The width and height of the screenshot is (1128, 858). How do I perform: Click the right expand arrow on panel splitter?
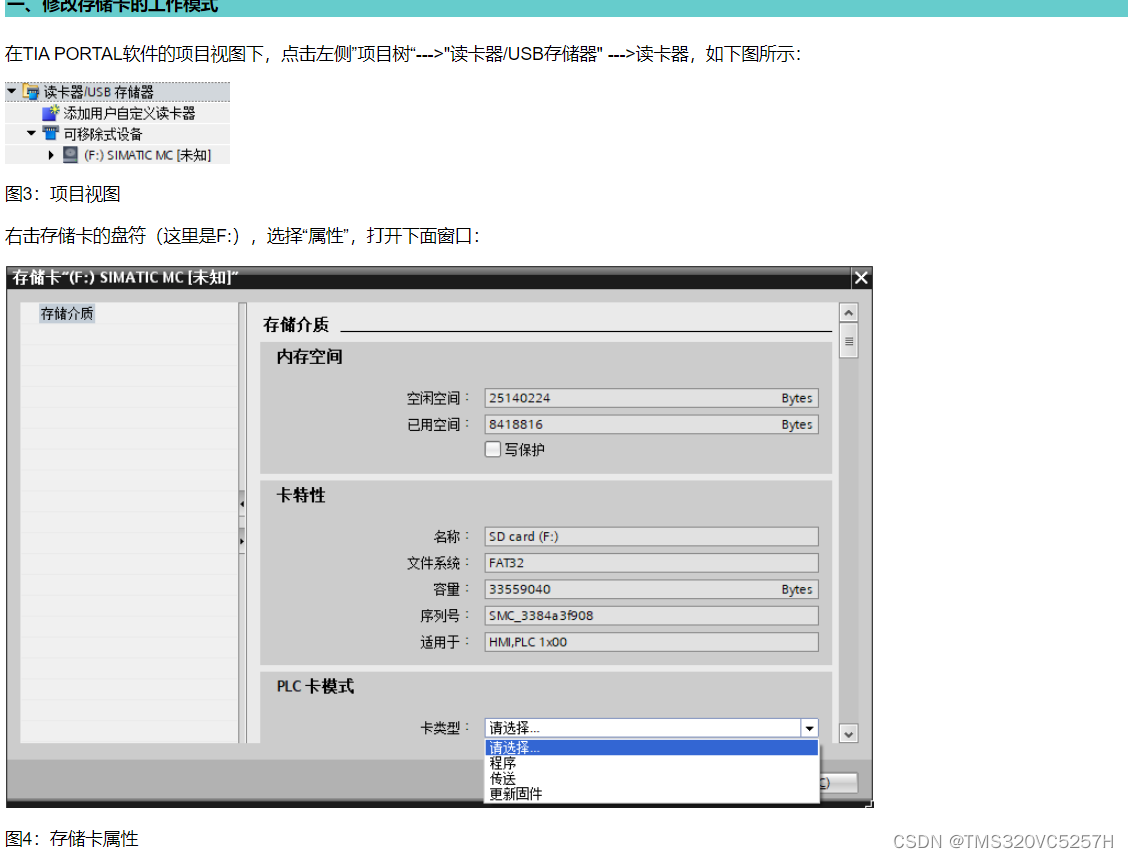(x=242, y=541)
